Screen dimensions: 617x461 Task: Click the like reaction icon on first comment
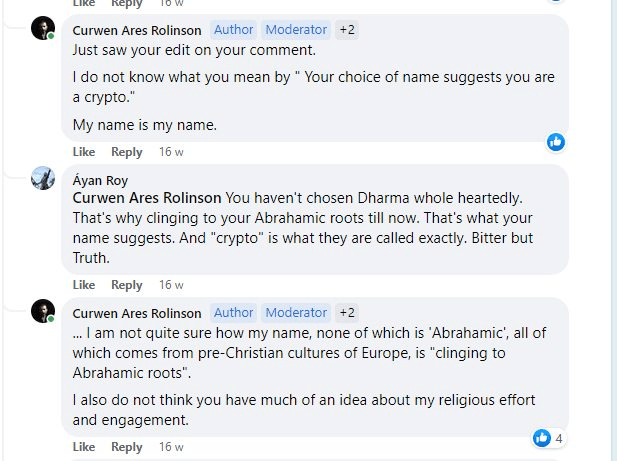(556, 142)
